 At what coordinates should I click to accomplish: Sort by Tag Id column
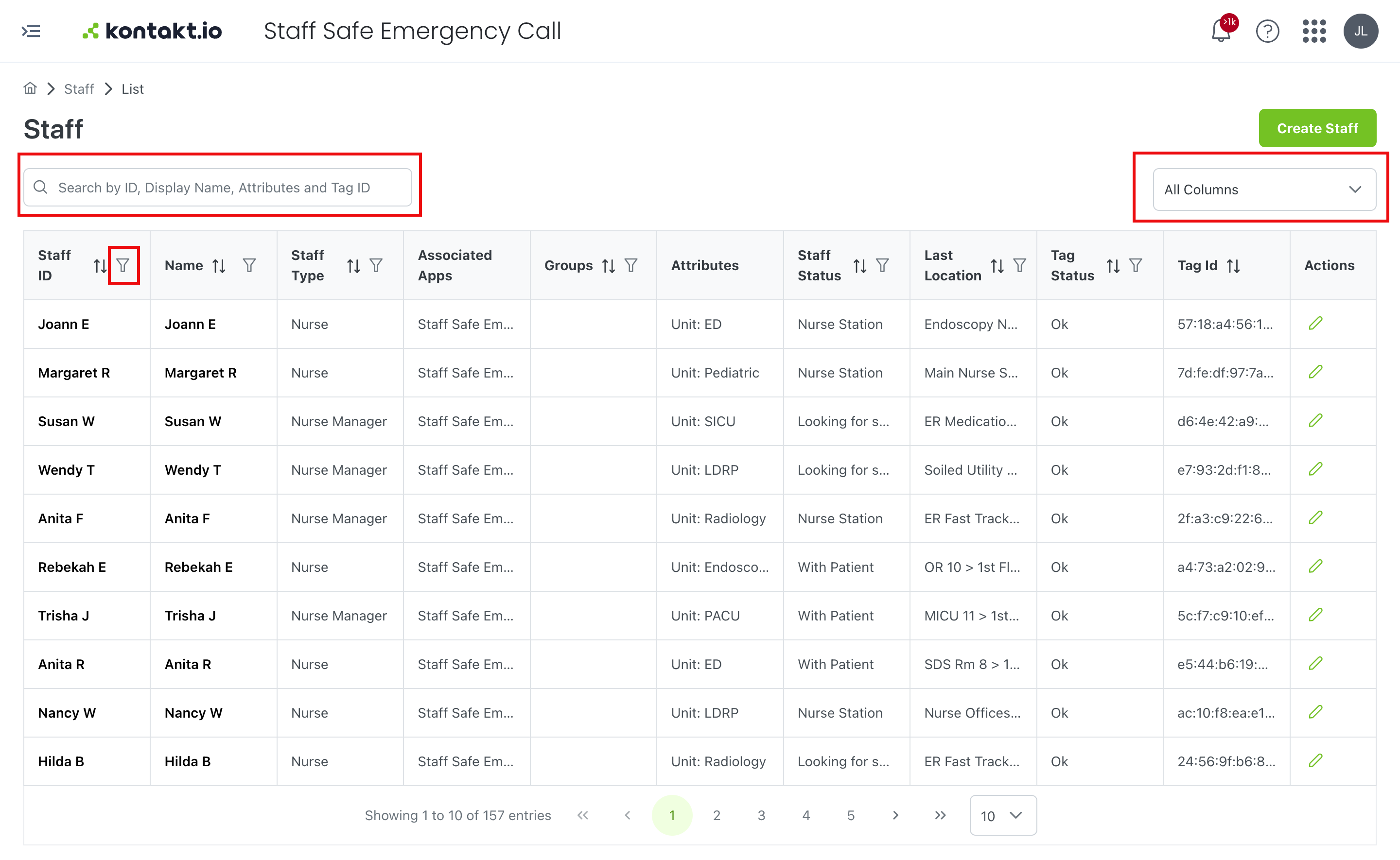[x=1233, y=266]
